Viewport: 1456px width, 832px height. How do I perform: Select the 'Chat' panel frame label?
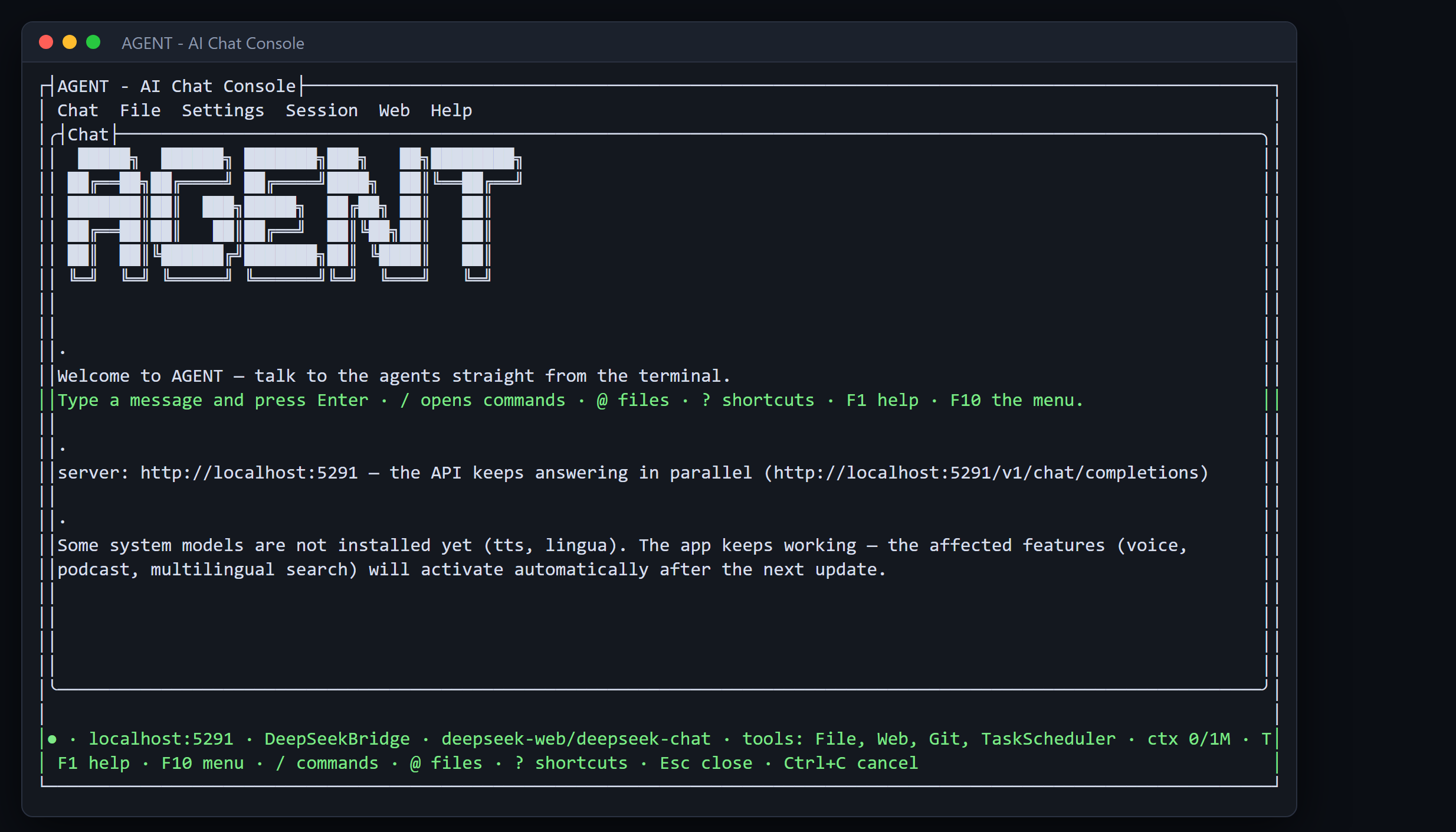[88, 135]
